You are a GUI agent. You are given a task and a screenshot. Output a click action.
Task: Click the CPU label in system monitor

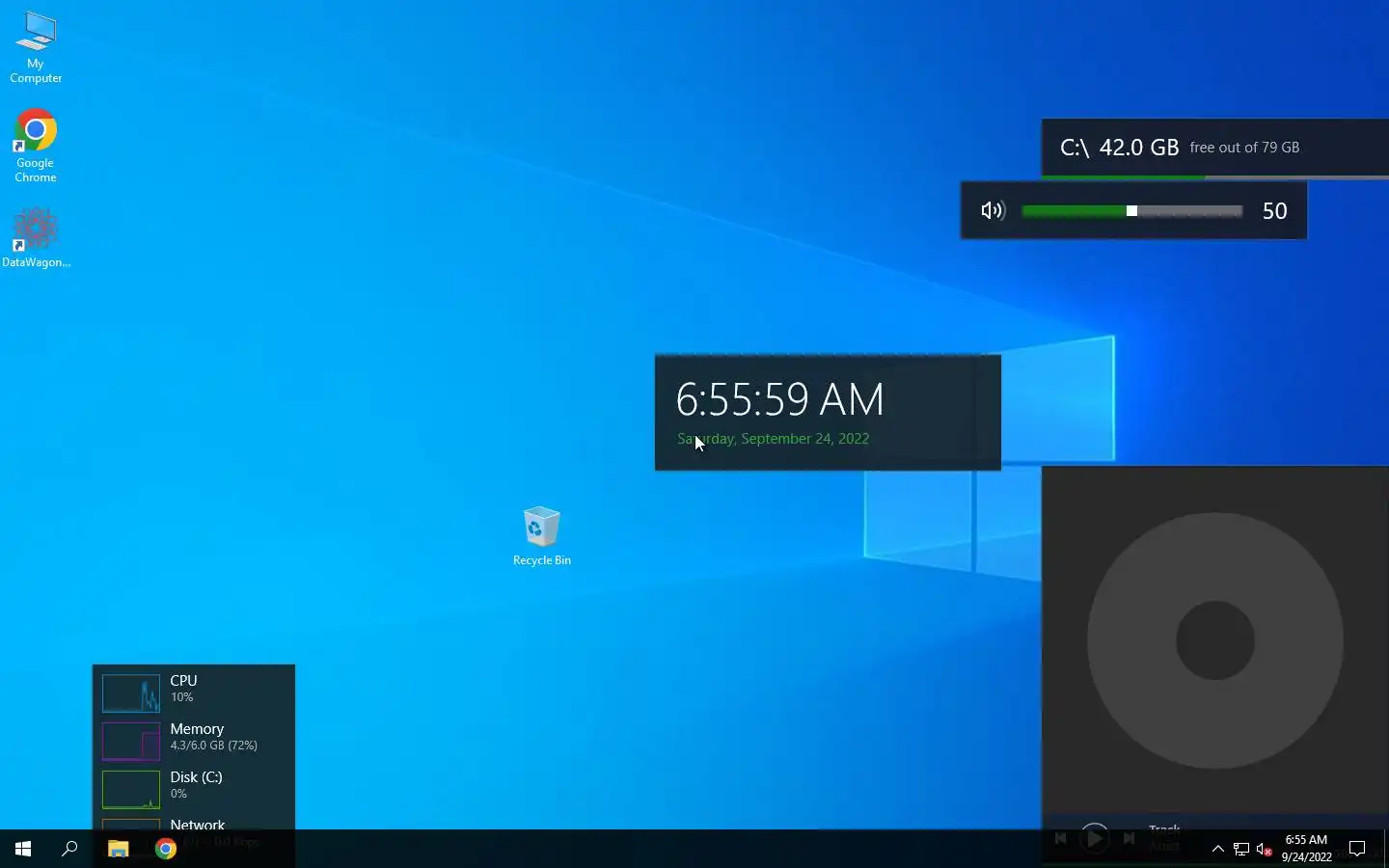(x=183, y=681)
